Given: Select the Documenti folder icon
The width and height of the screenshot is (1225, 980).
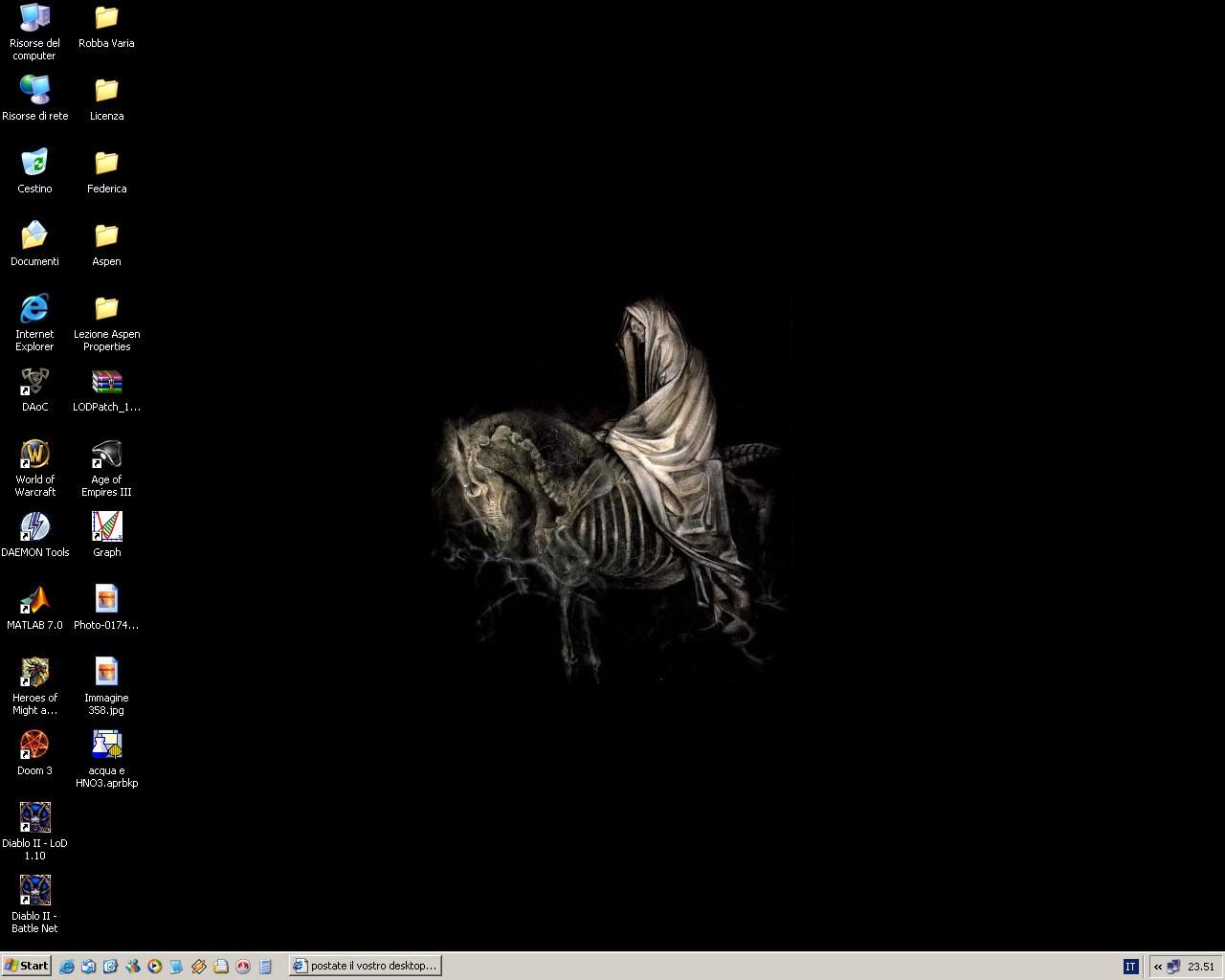Looking at the screenshot, I should click(x=34, y=244).
